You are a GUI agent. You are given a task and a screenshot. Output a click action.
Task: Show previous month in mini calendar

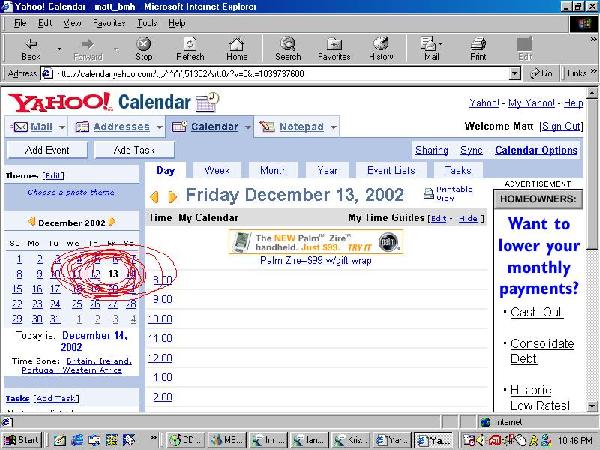coord(32,222)
